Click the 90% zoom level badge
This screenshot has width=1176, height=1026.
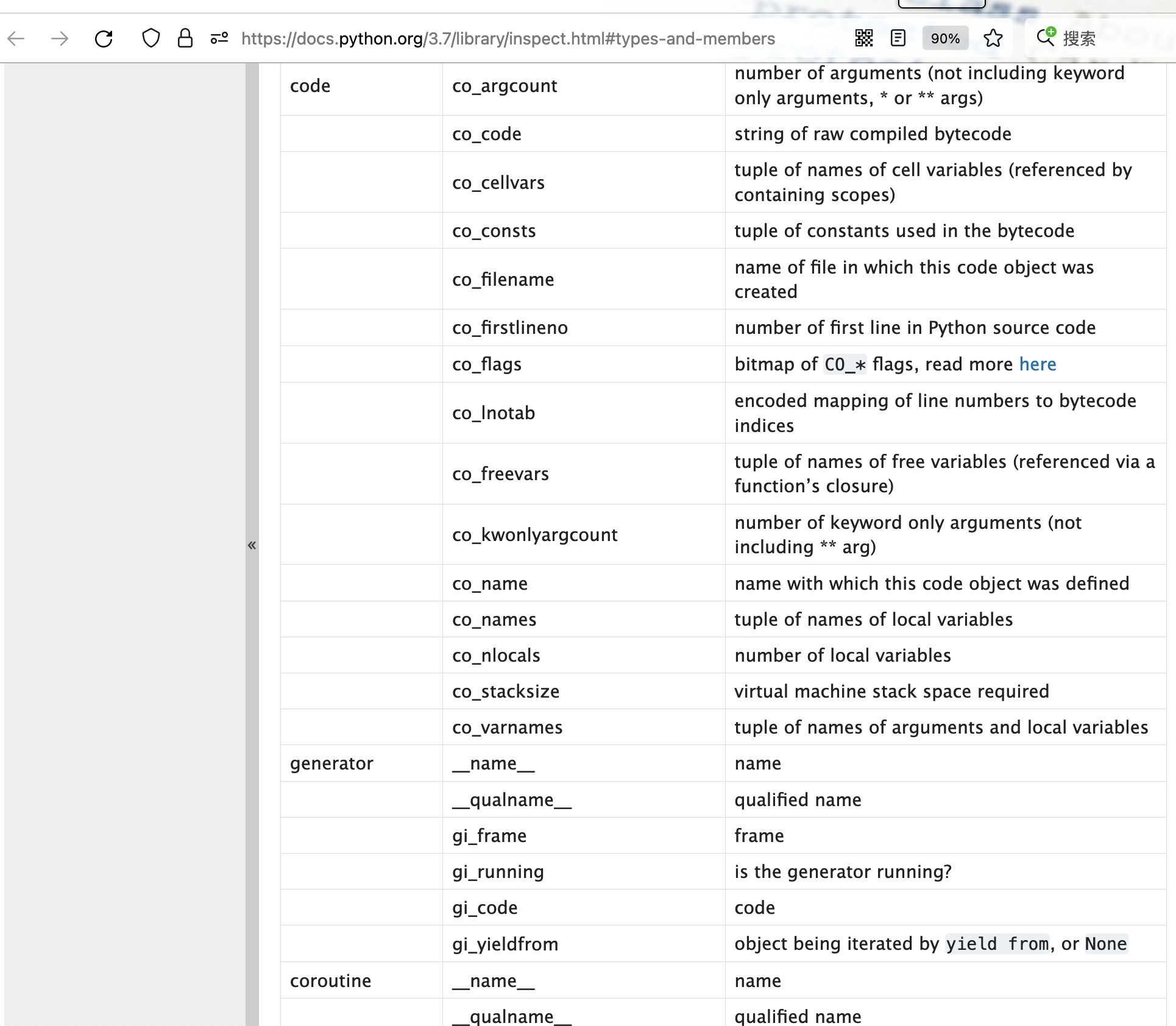[x=945, y=38]
